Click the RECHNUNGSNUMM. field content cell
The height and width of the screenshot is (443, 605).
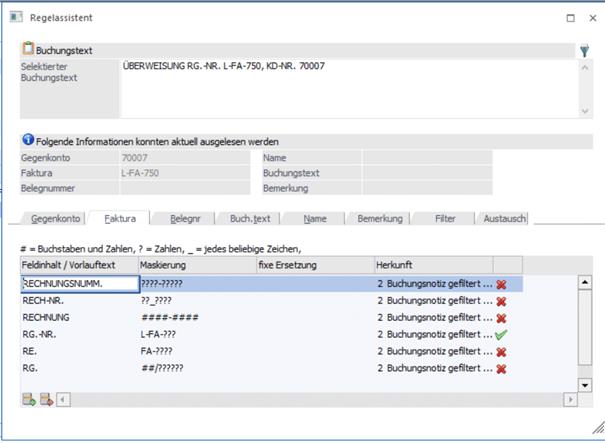[78, 284]
